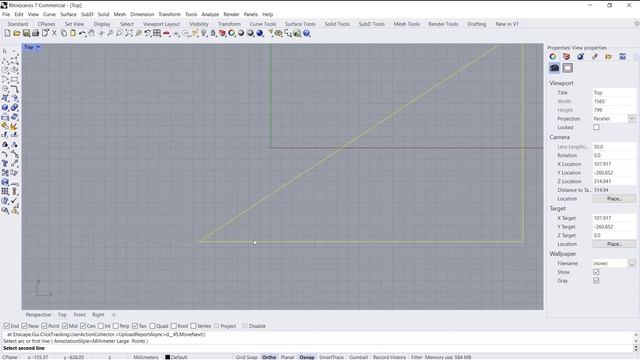The image size is (640, 360).
Task: Open the Layers icon in Properties panel
Action: [x=567, y=56]
